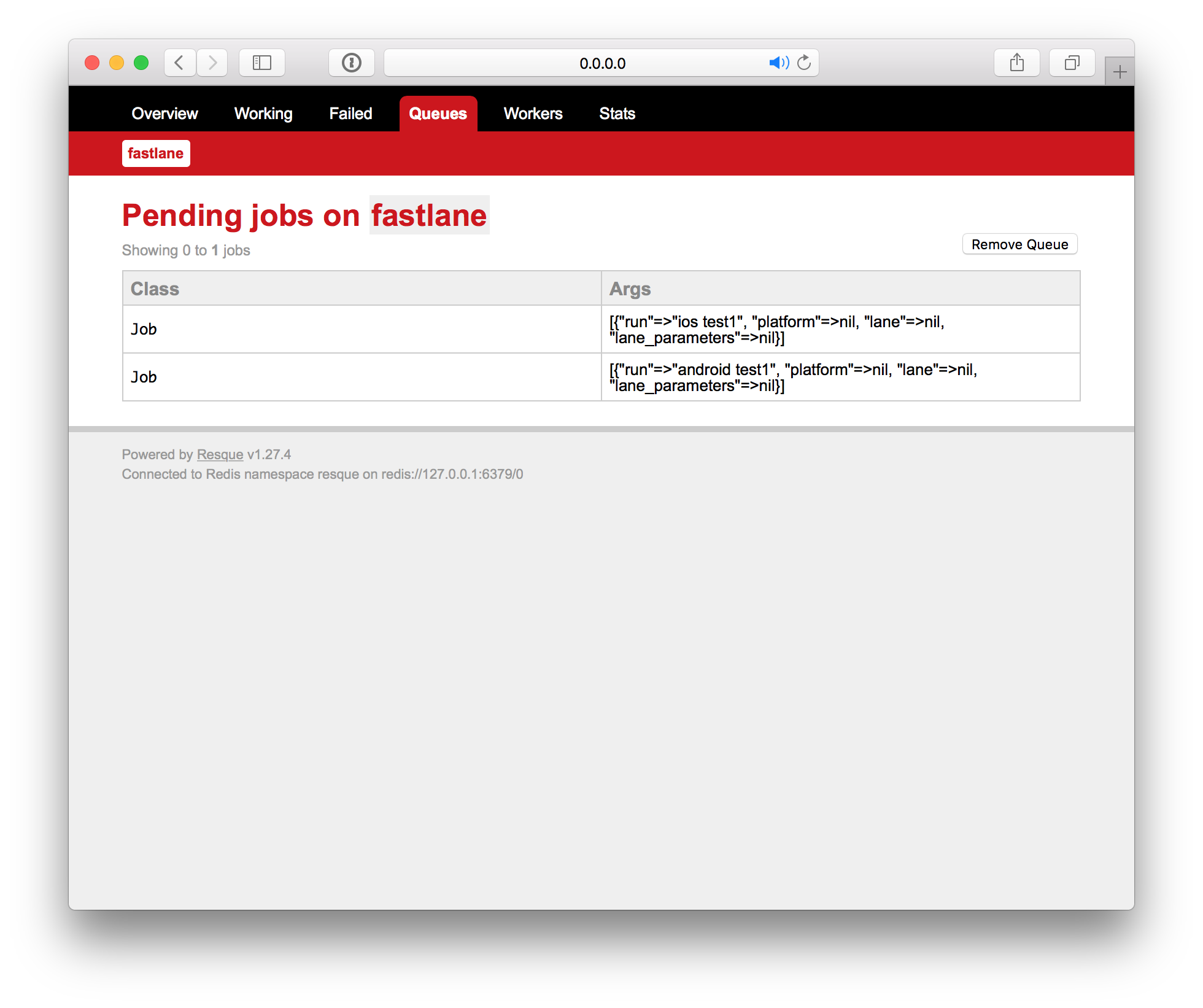Click the browser forward arrow
Screen dimensions: 1203x1008
(x=212, y=63)
